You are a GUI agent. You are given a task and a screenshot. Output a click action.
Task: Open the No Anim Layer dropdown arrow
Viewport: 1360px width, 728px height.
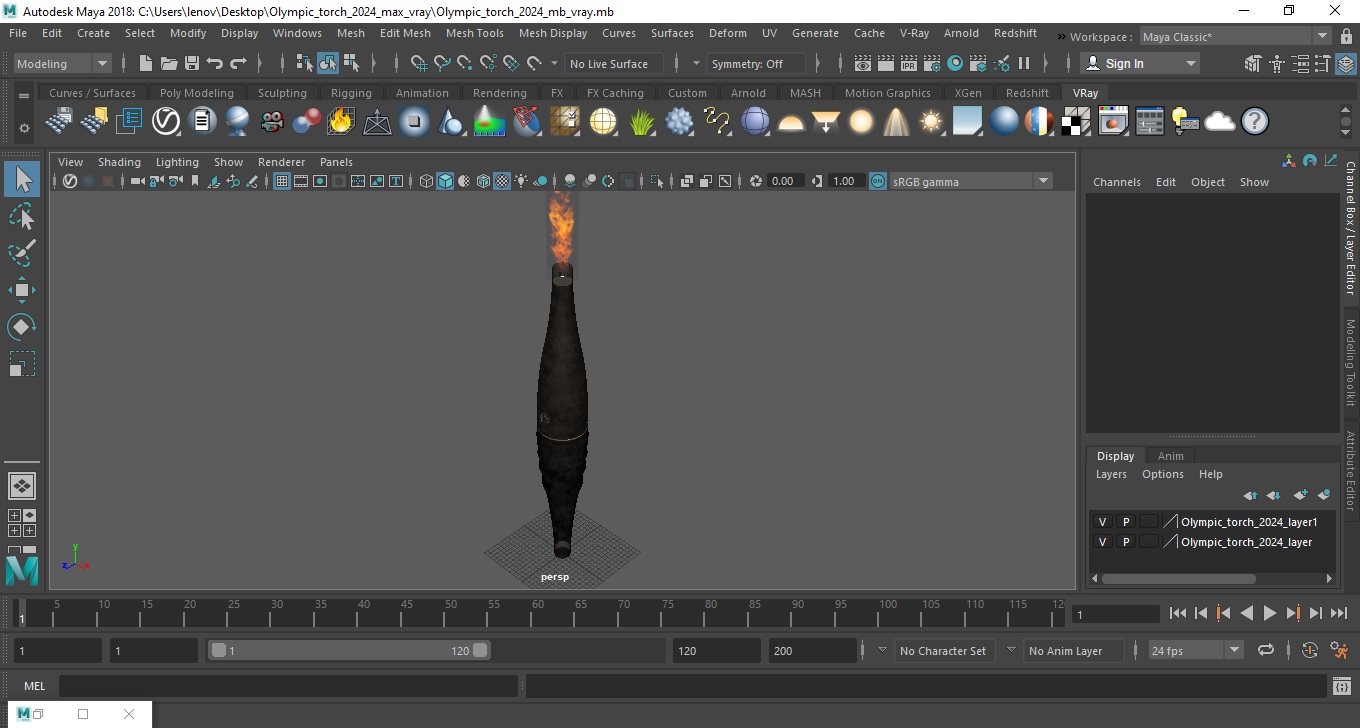(x=1011, y=650)
